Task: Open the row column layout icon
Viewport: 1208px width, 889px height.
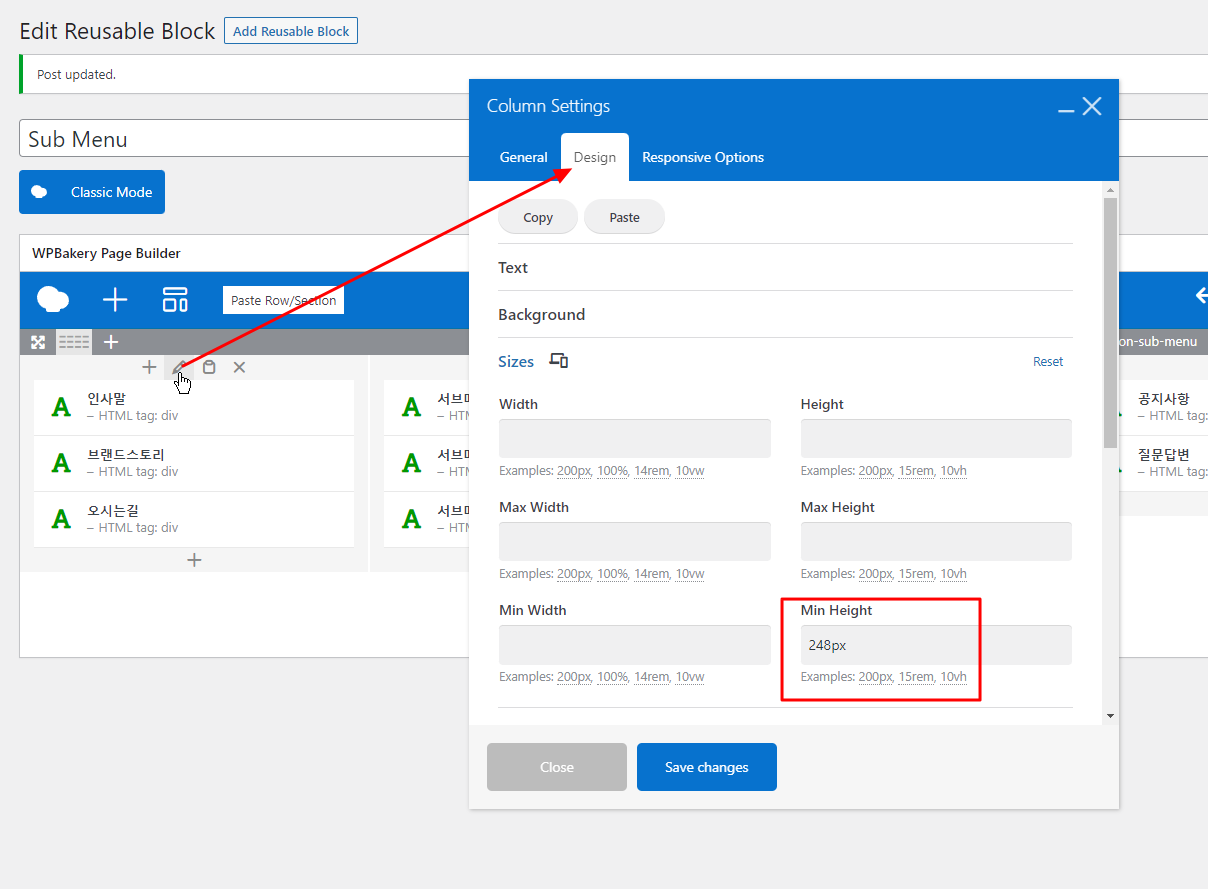Action: click(74, 342)
